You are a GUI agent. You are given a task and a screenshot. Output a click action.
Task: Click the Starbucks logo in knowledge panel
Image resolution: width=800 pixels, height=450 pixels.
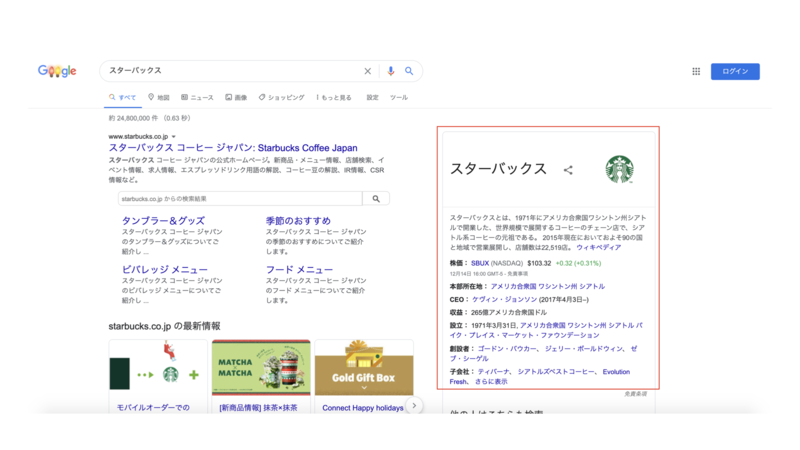(x=619, y=169)
